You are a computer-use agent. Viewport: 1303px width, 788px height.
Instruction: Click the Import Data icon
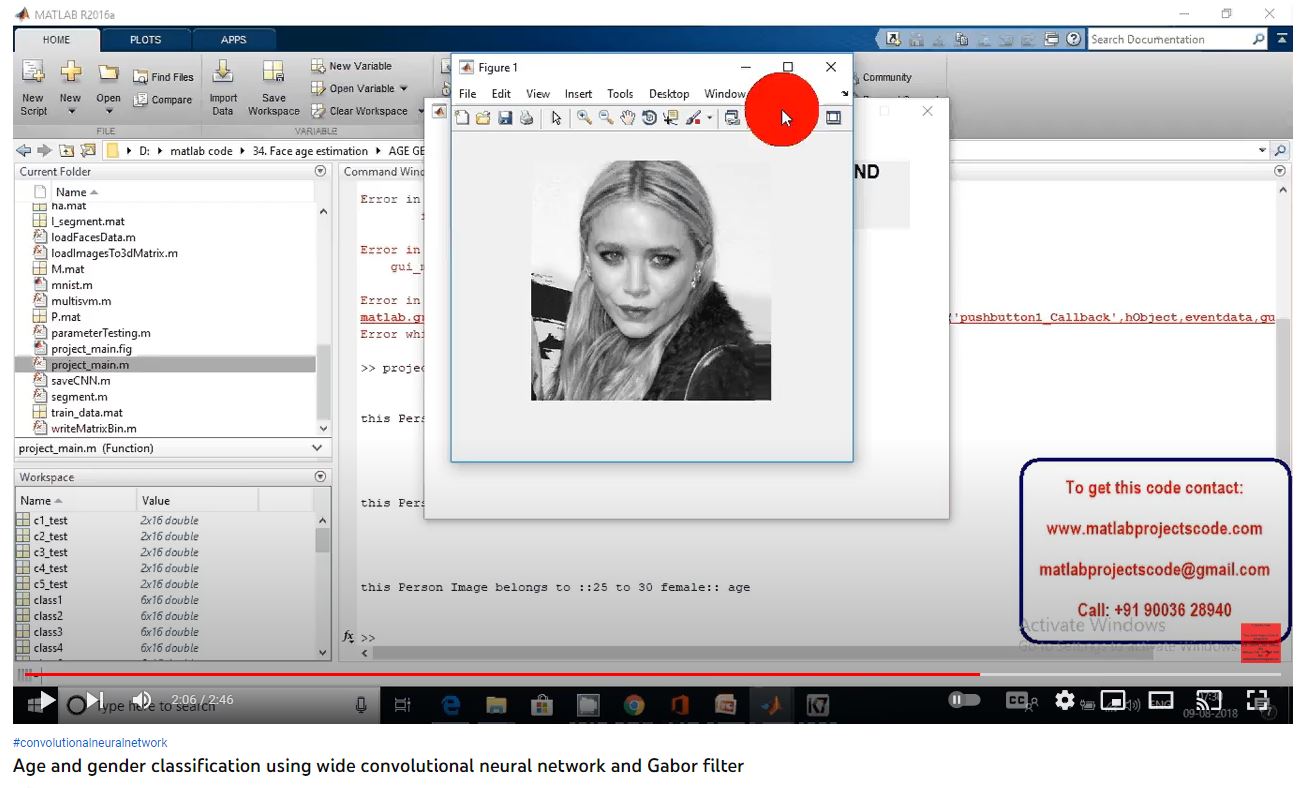tap(223, 85)
